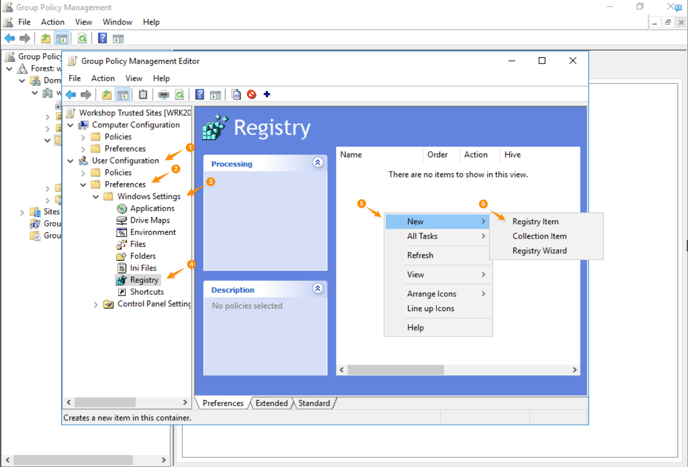Sort by Name column header
Screen dimensions: 688x467
click(x=380, y=155)
